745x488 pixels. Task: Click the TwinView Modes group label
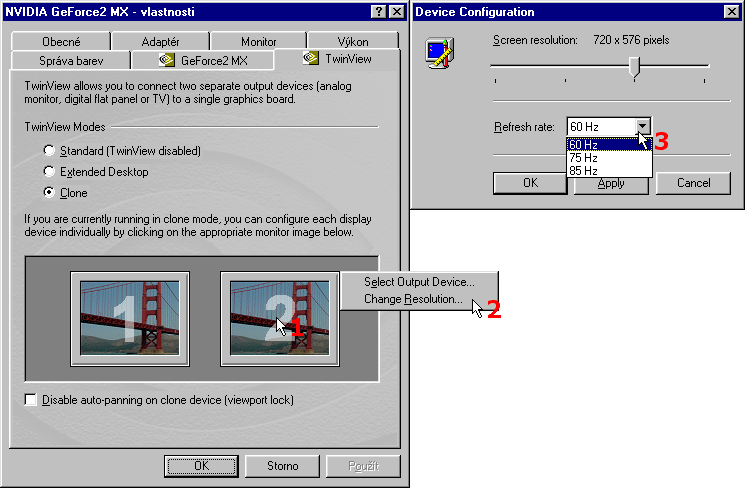[65, 127]
